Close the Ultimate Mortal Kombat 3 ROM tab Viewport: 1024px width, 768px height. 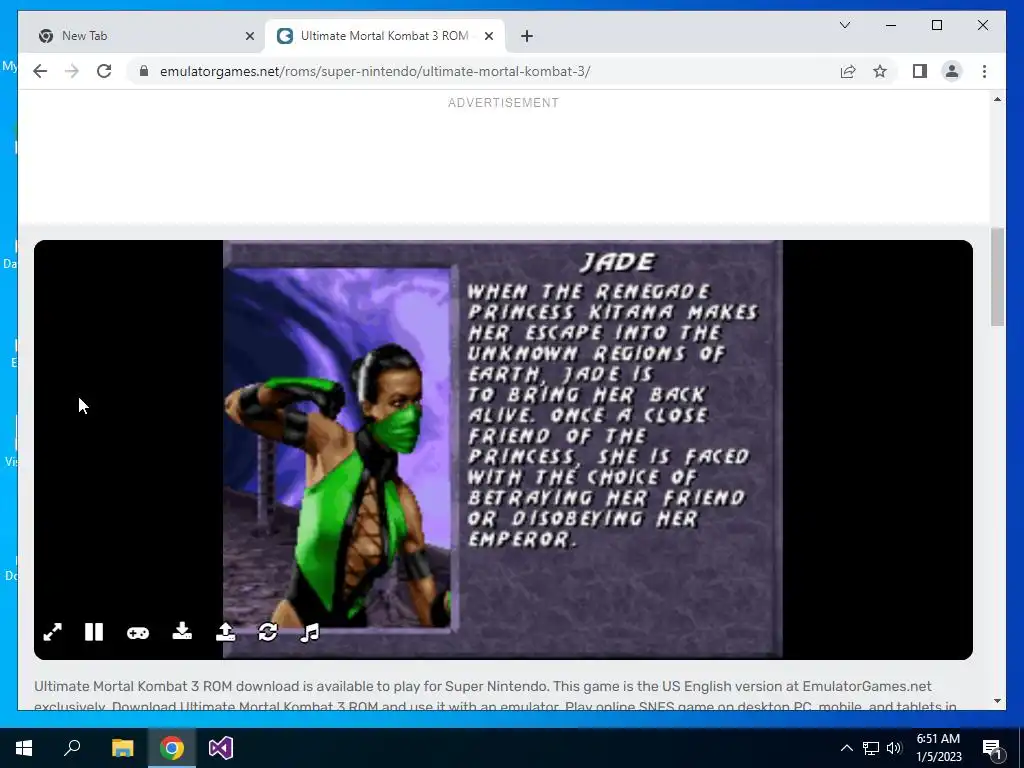tap(489, 36)
